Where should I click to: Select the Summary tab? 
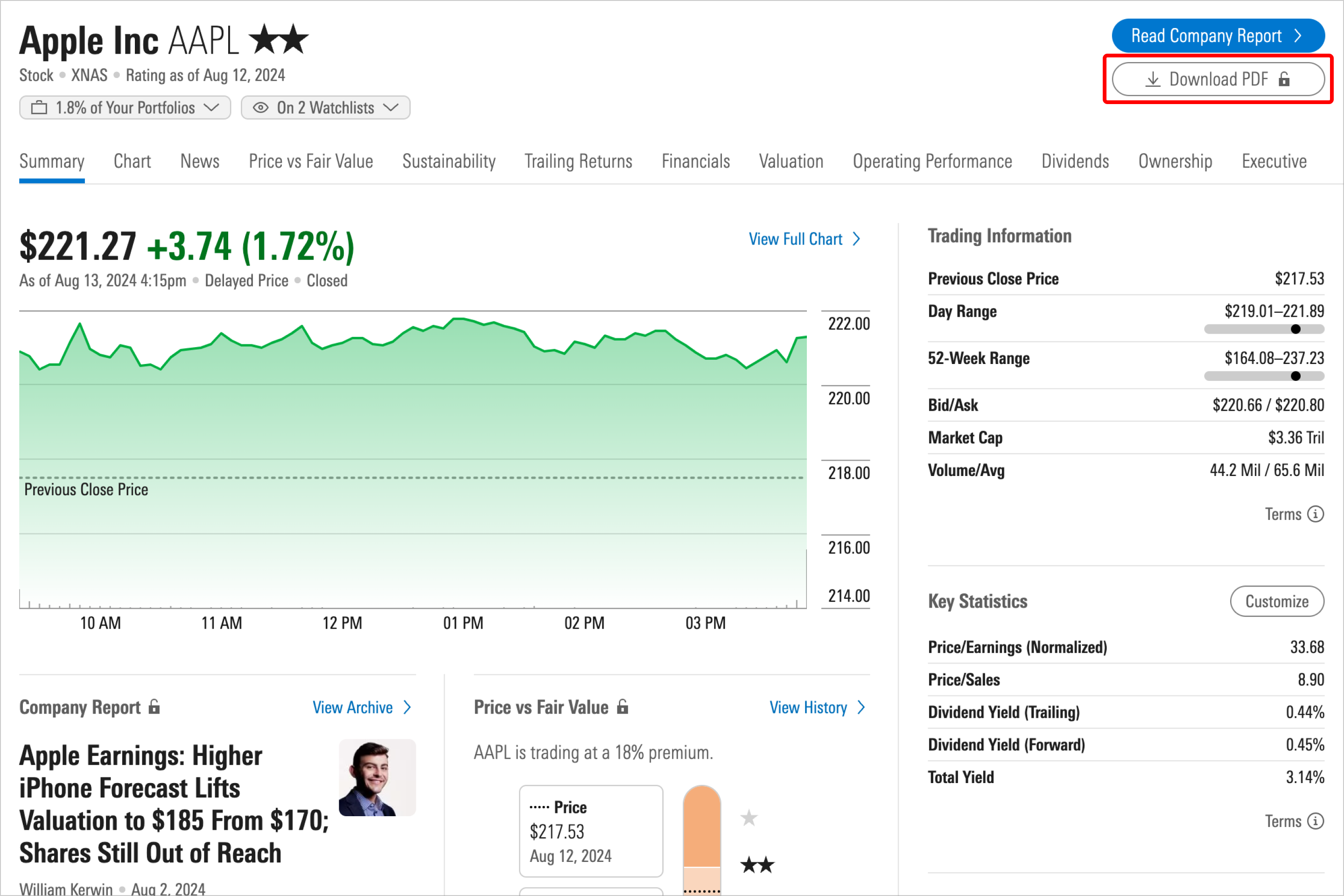[x=52, y=162]
